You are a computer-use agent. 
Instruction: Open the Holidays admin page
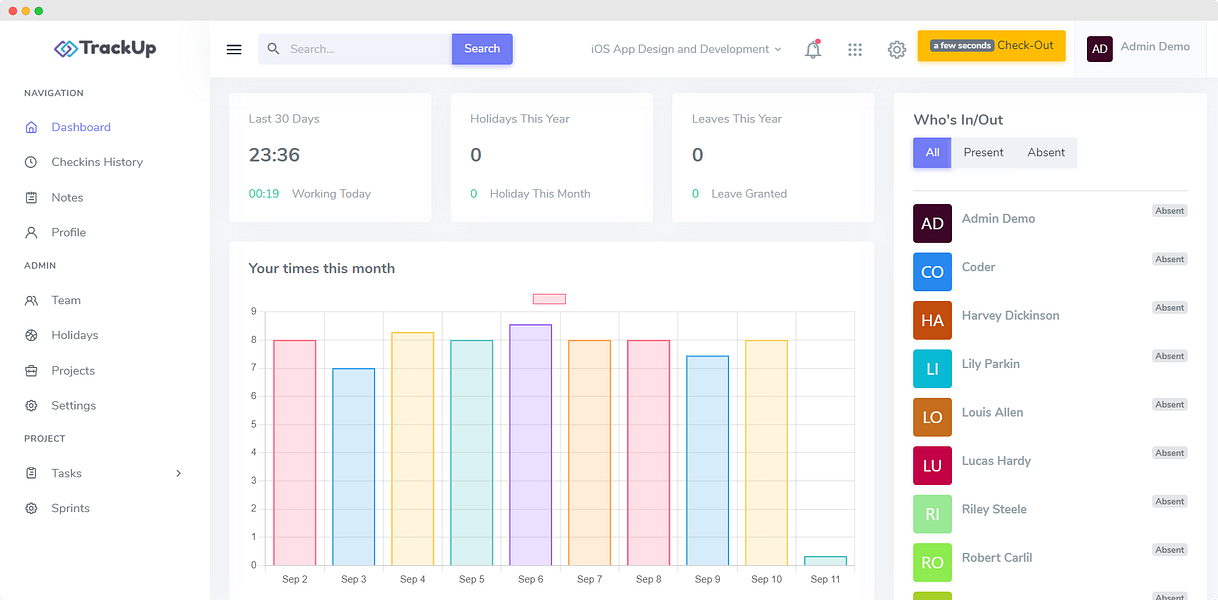pos(75,335)
